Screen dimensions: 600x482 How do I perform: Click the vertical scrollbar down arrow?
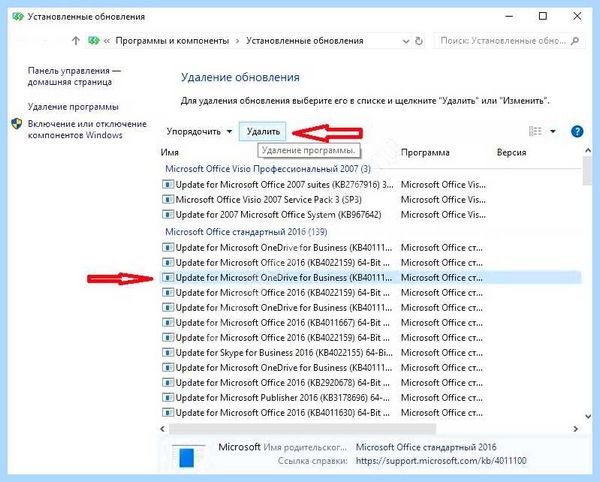[588, 417]
